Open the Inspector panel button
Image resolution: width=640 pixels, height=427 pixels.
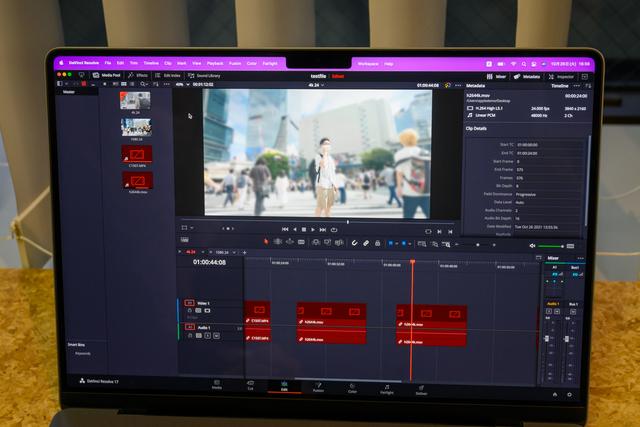pyautogui.click(x=561, y=76)
